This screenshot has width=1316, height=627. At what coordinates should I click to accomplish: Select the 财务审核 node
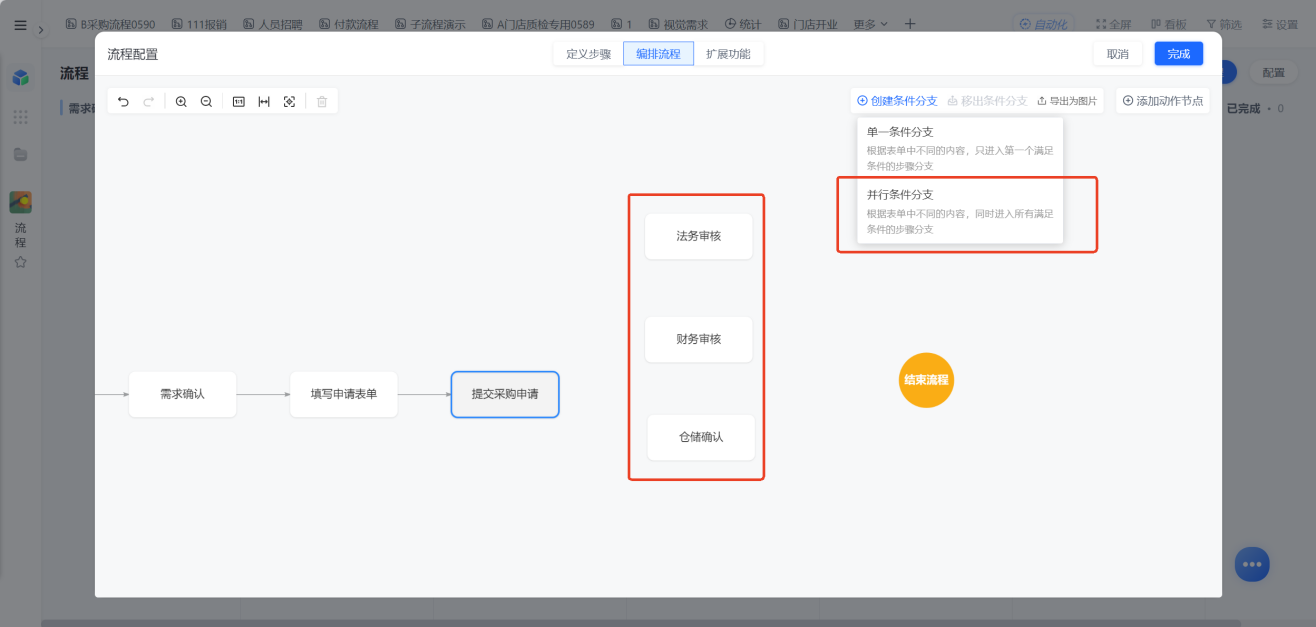coord(698,339)
